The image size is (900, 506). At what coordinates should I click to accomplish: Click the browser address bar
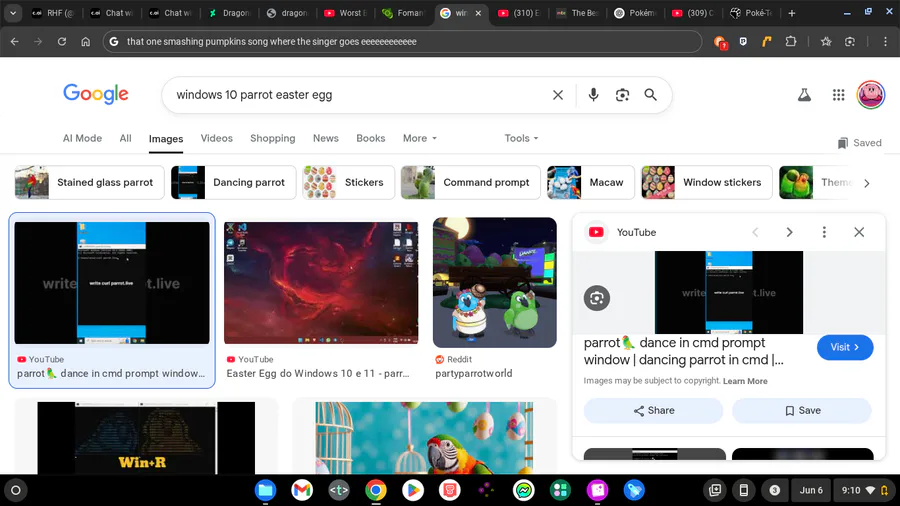[402, 41]
